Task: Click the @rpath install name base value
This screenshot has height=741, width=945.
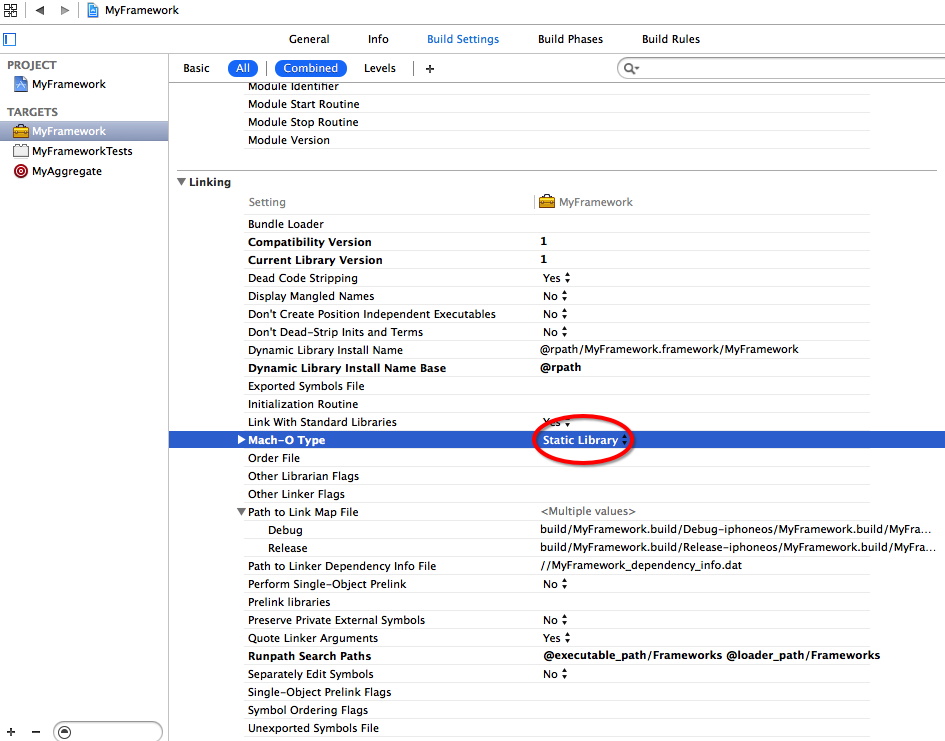Action: [x=560, y=367]
